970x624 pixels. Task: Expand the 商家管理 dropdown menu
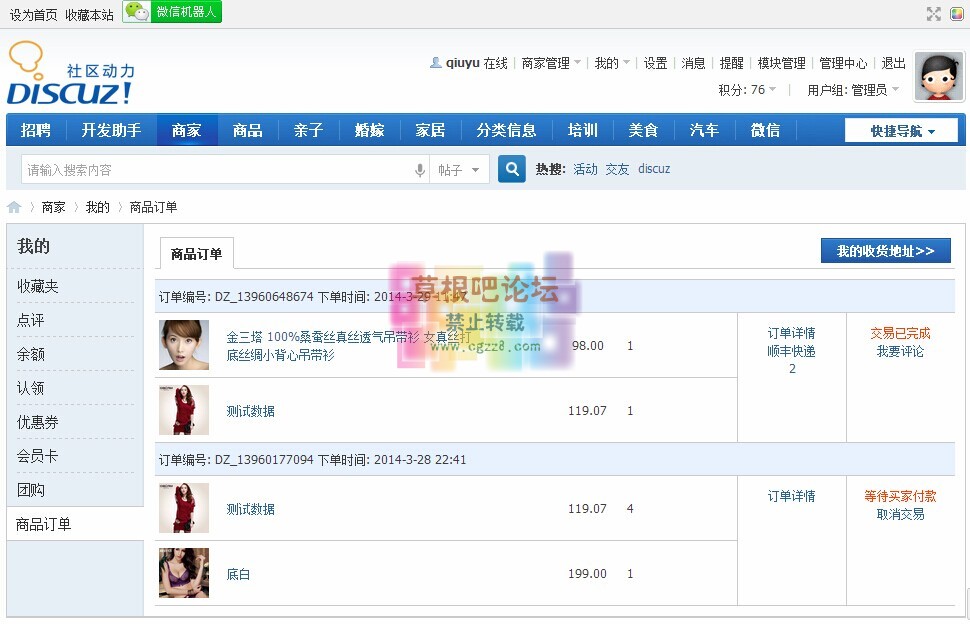[x=551, y=63]
